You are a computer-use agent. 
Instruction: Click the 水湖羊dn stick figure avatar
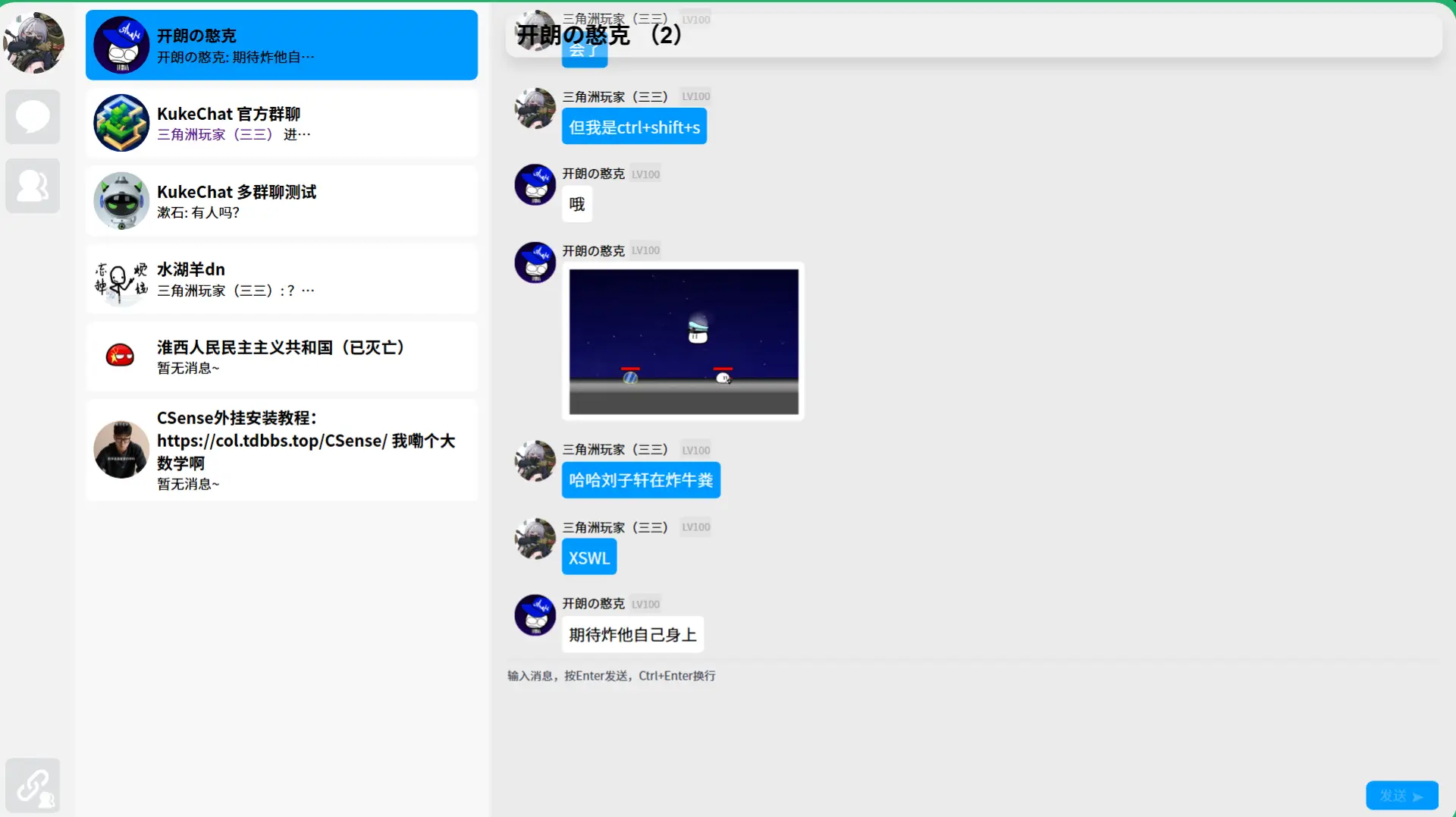point(121,279)
